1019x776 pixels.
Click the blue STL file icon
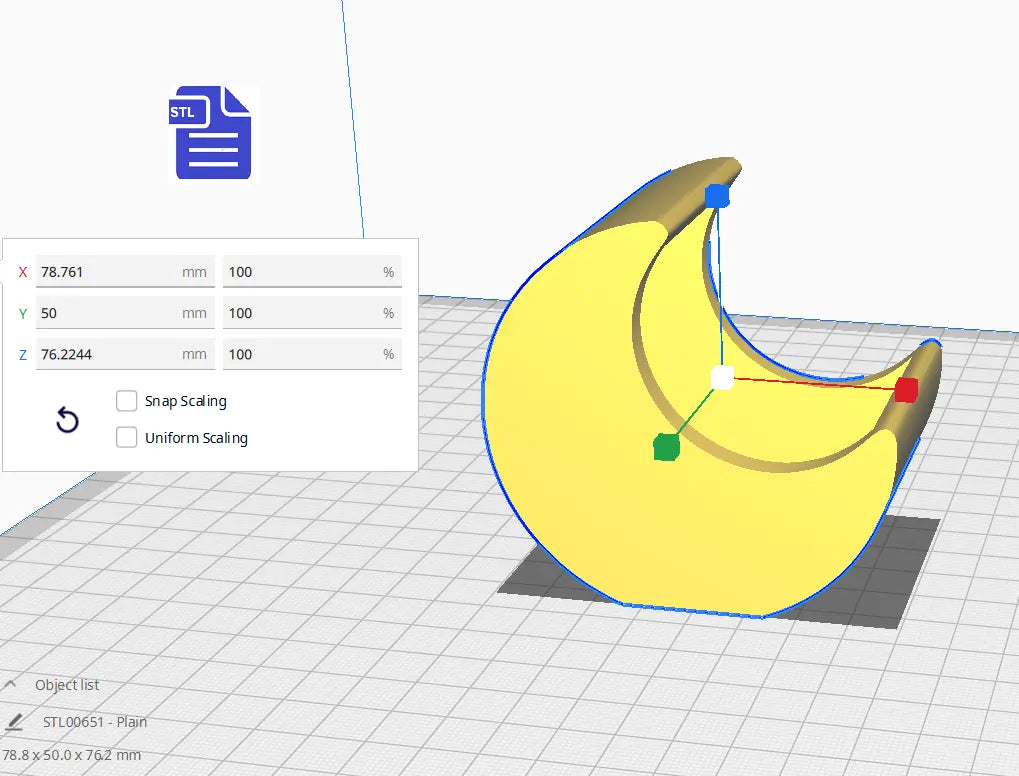click(212, 133)
